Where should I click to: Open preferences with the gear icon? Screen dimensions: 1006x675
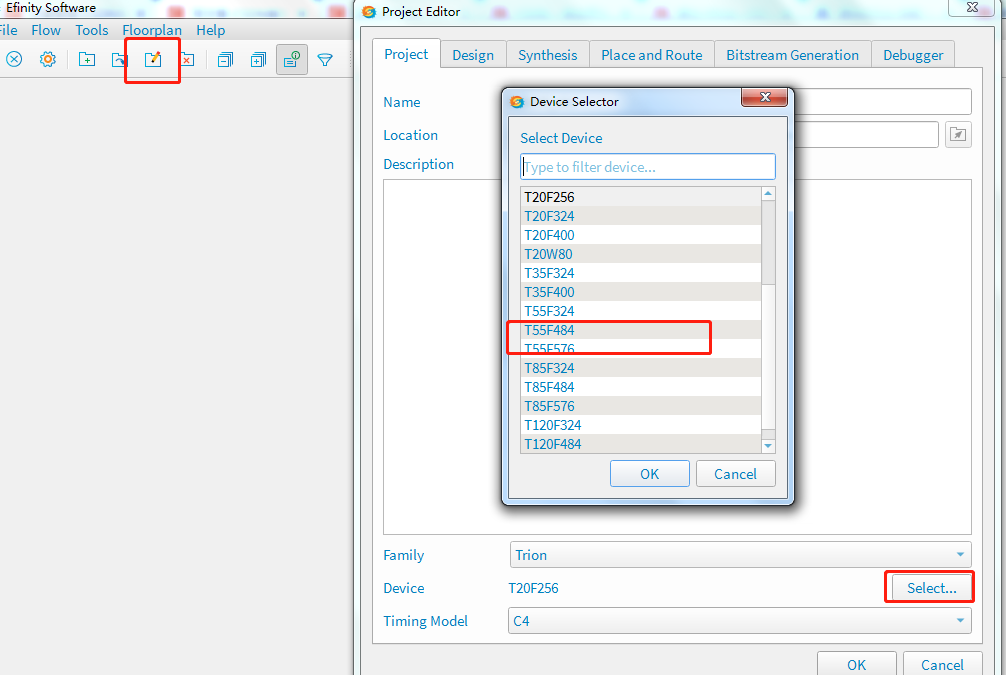click(x=47, y=60)
